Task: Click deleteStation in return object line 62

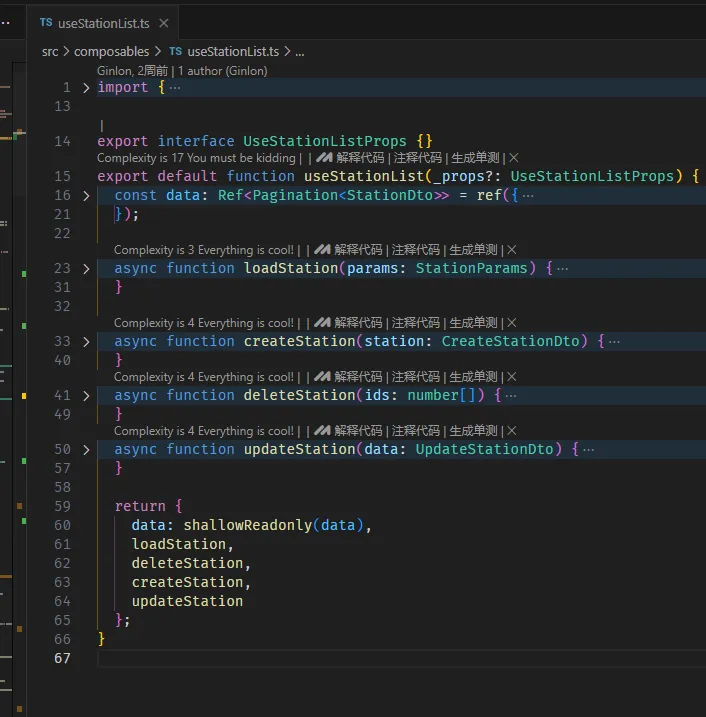Action: click(x=187, y=563)
